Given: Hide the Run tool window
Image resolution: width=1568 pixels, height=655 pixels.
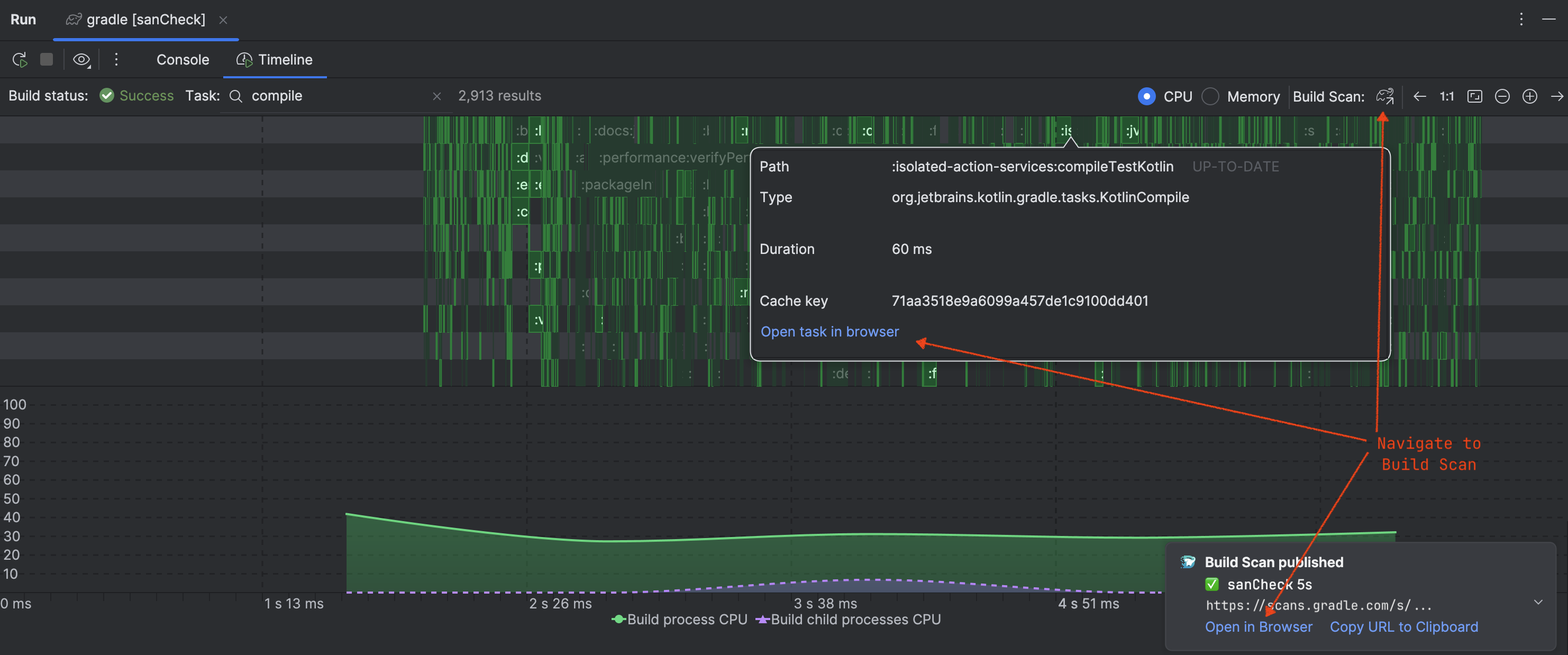Looking at the screenshot, I should click(1548, 20).
